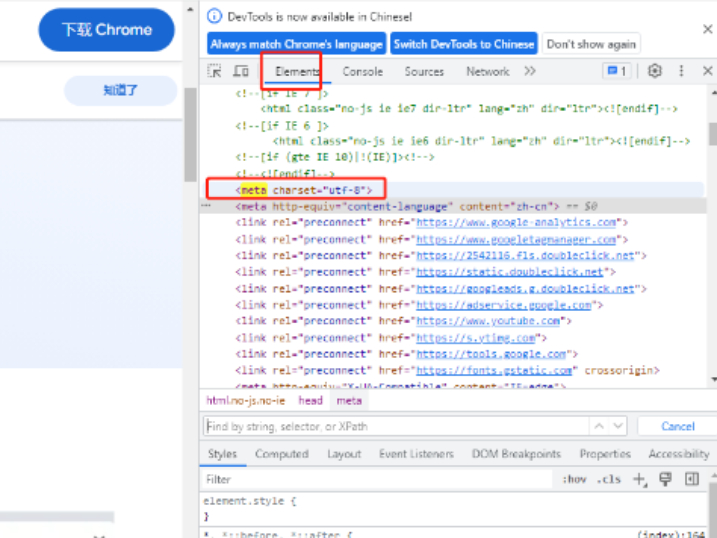Toggle rendering emulations paintbrush icon

click(665, 479)
